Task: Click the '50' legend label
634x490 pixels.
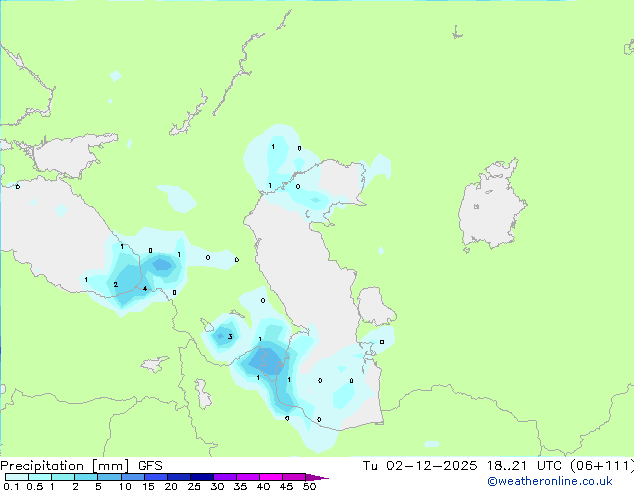Action: (309, 486)
